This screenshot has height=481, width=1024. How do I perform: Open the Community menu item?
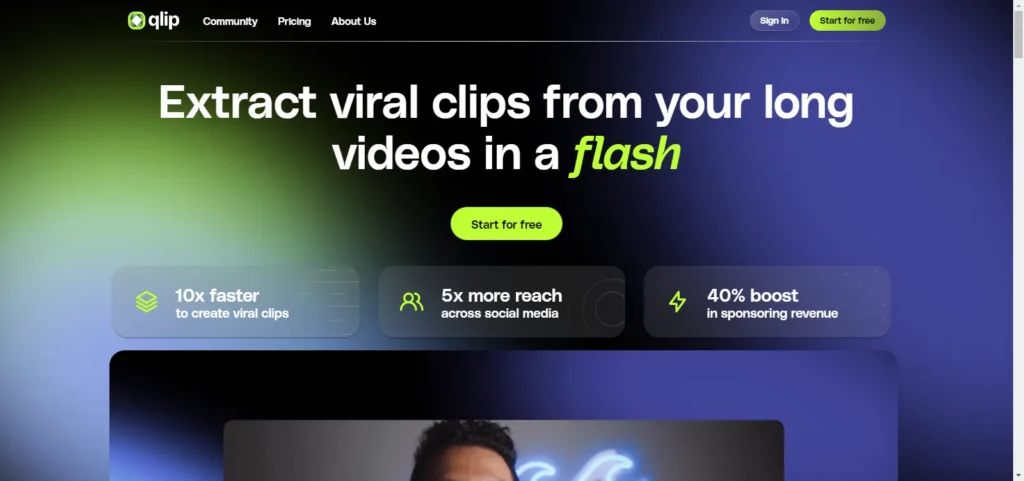pyautogui.click(x=230, y=21)
